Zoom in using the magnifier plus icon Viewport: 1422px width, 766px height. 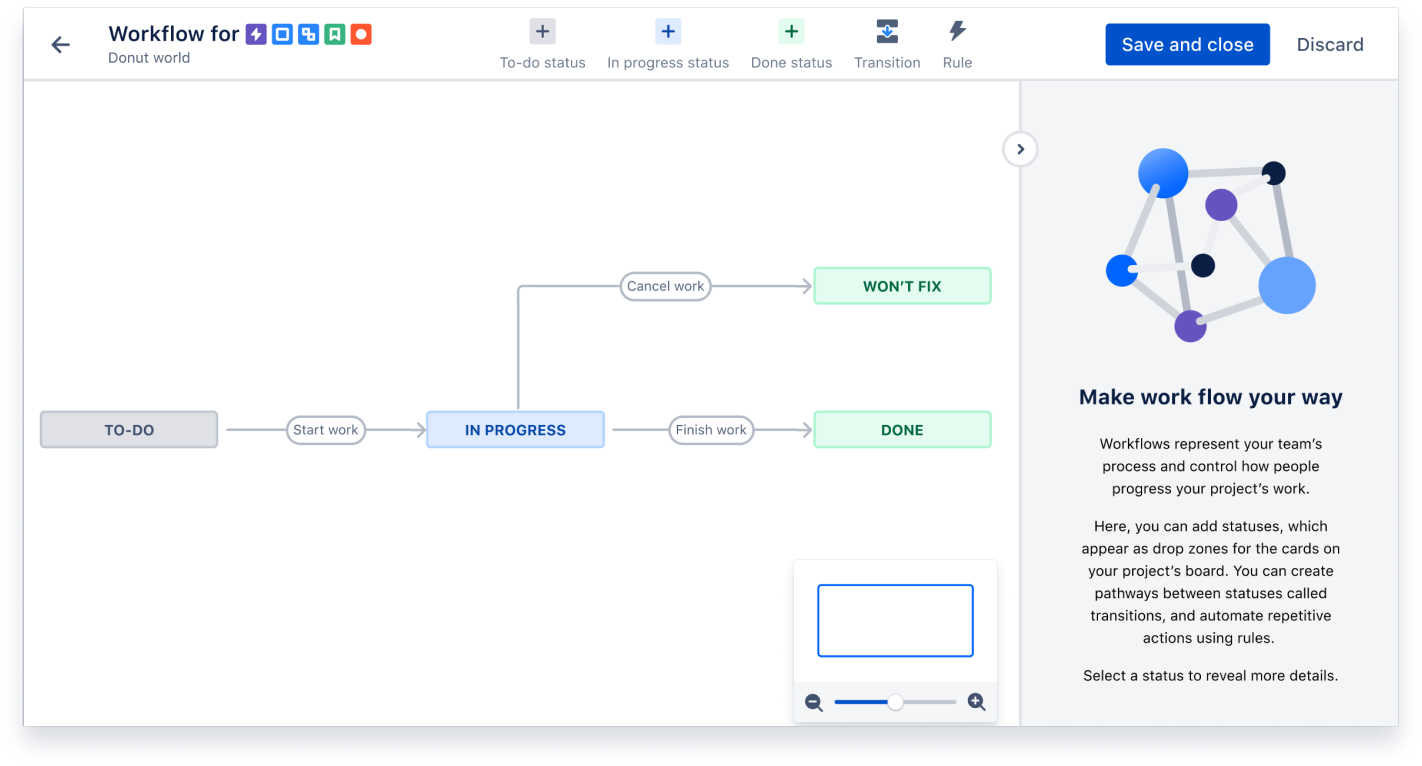point(977,702)
